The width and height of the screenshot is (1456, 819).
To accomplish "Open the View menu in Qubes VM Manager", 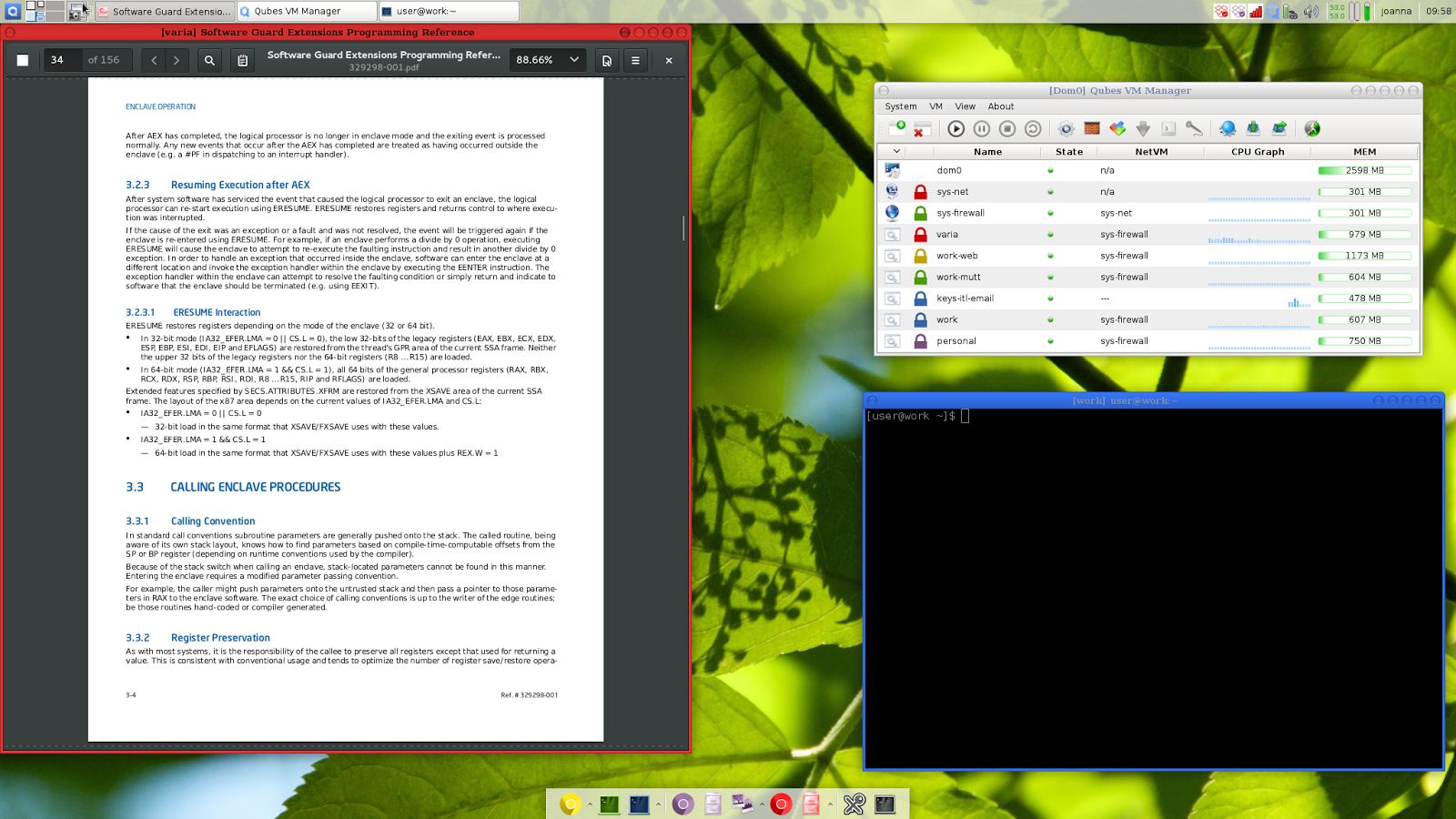I will 965,106.
